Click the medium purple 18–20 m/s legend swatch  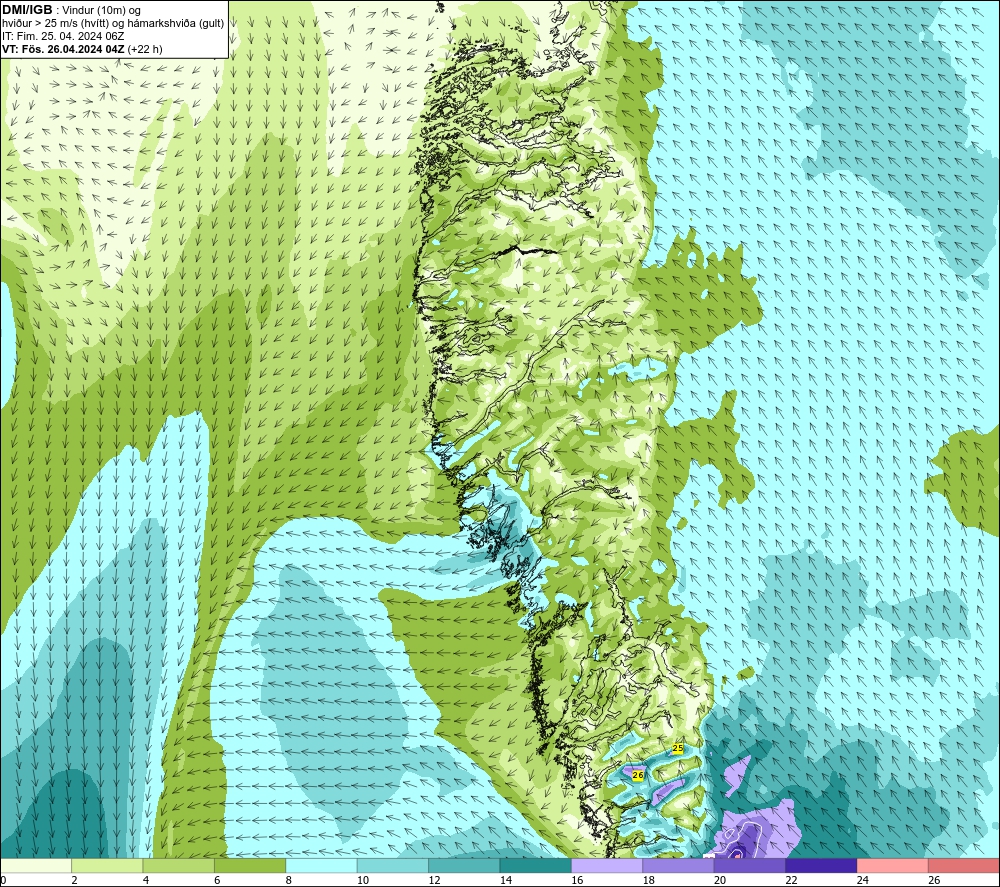point(679,865)
